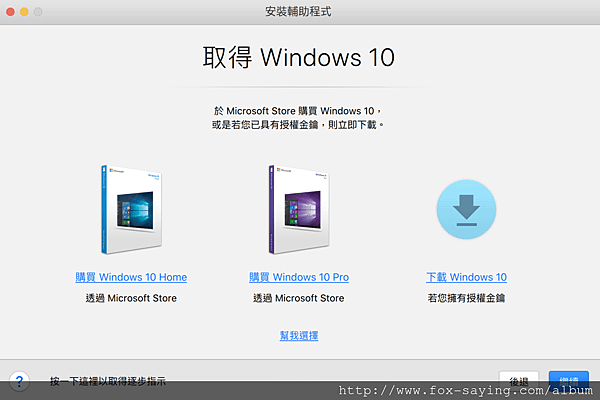This screenshot has height=400, width=600.
Task: Click the 後退 back button
Action: tap(519, 380)
